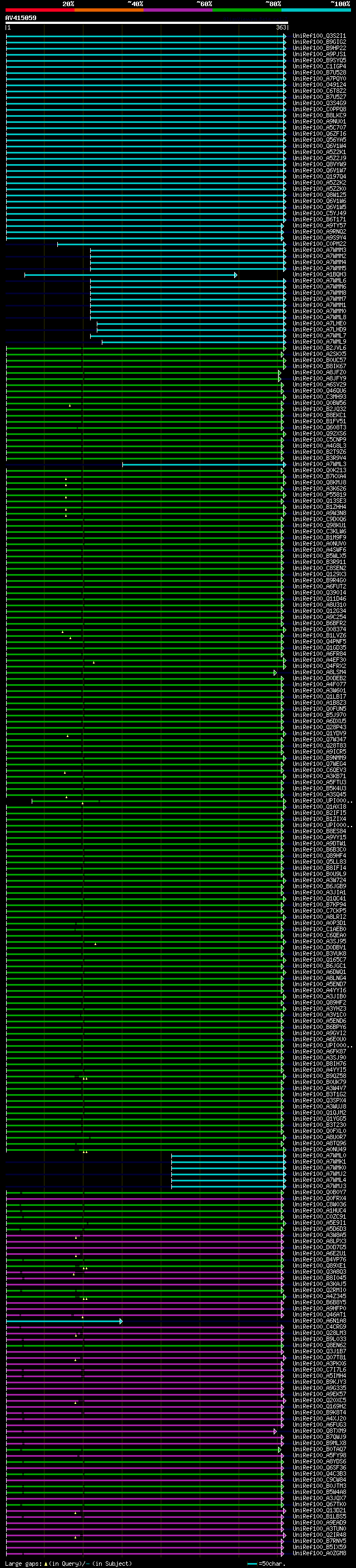
Task: Open hit UniRef100_B9GIG2
Action: point(319,42)
